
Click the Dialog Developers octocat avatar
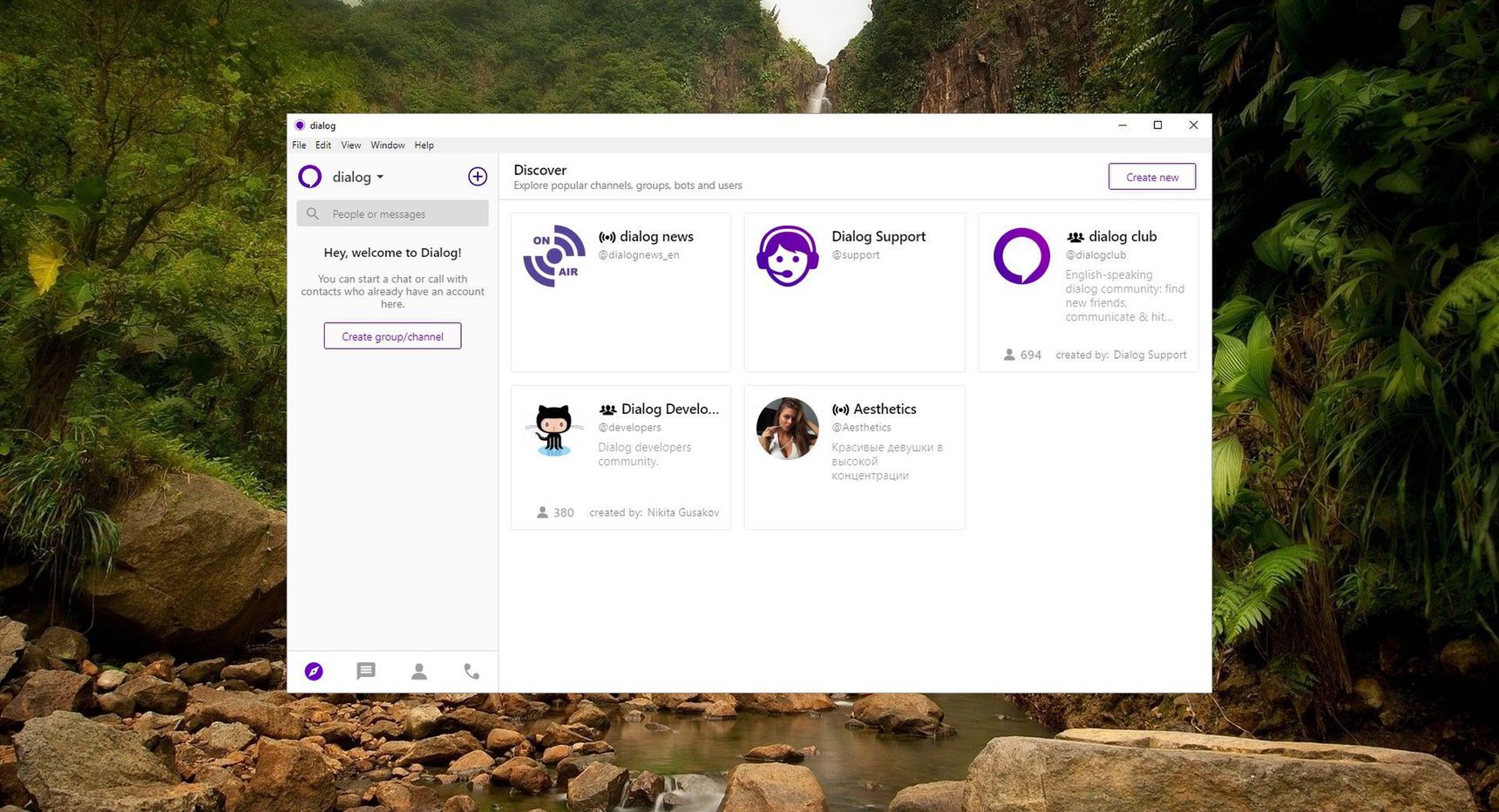coord(553,429)
